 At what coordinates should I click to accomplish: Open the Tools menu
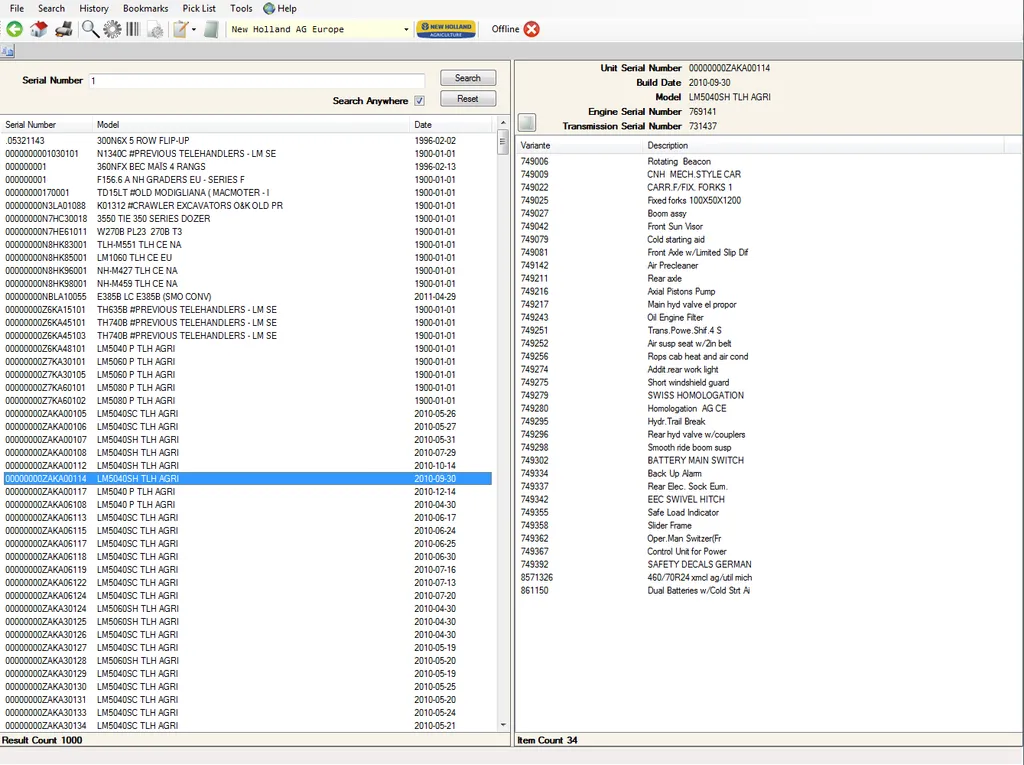(241, 8)
